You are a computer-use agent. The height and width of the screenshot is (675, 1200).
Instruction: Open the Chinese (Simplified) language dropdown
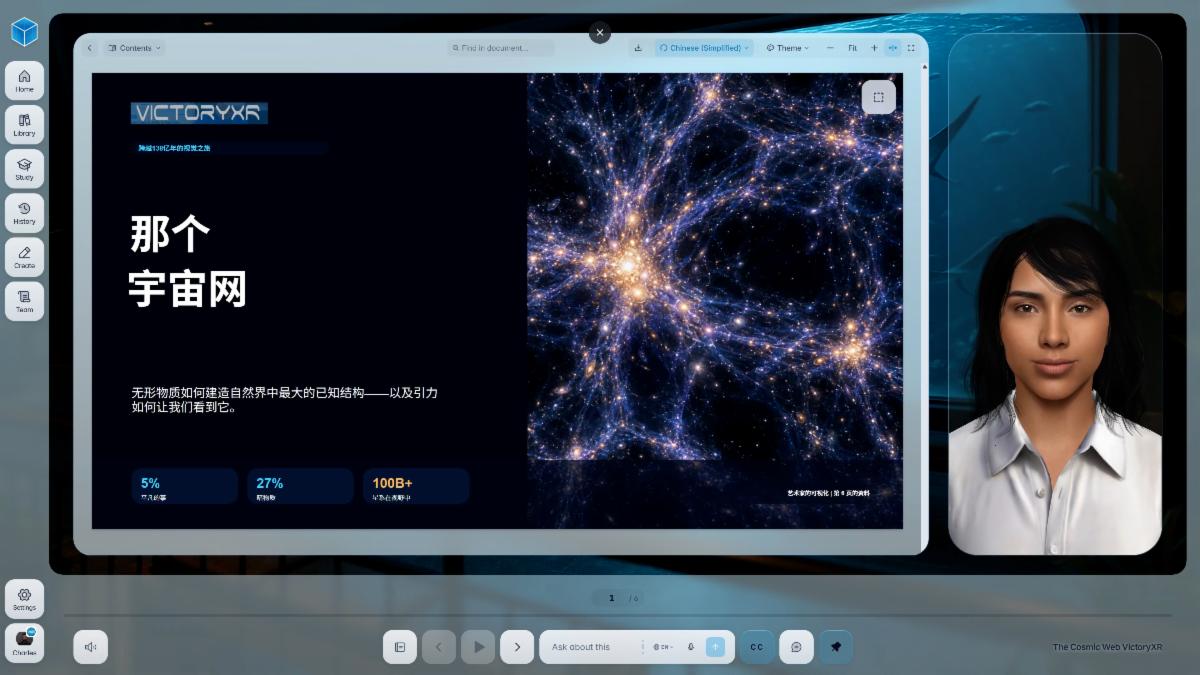pos(704,48)
